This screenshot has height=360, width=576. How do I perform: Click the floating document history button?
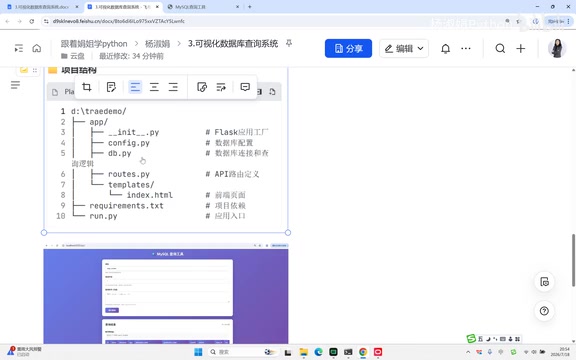click(544, 282)
